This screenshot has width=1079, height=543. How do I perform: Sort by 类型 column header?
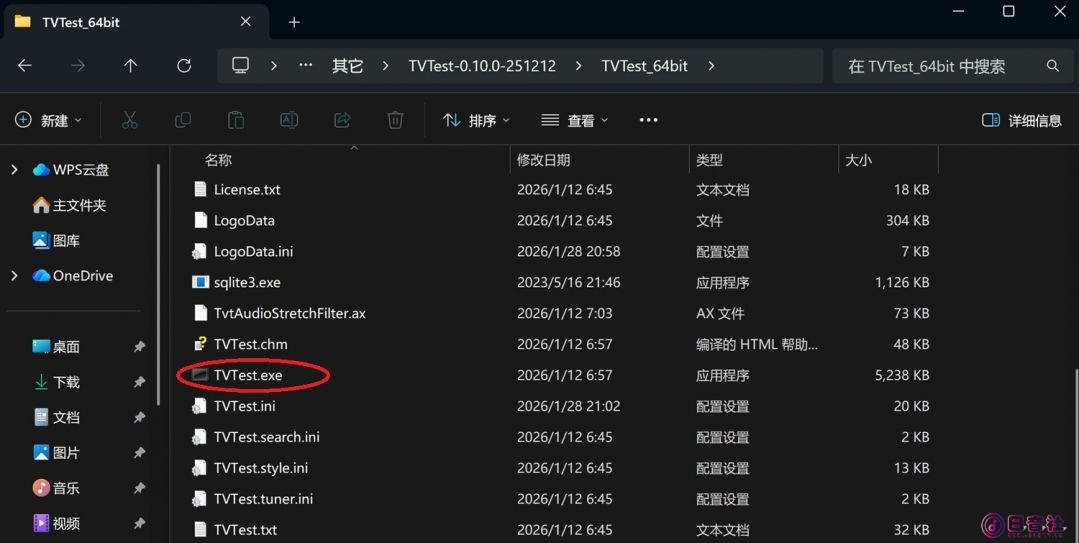709,160
